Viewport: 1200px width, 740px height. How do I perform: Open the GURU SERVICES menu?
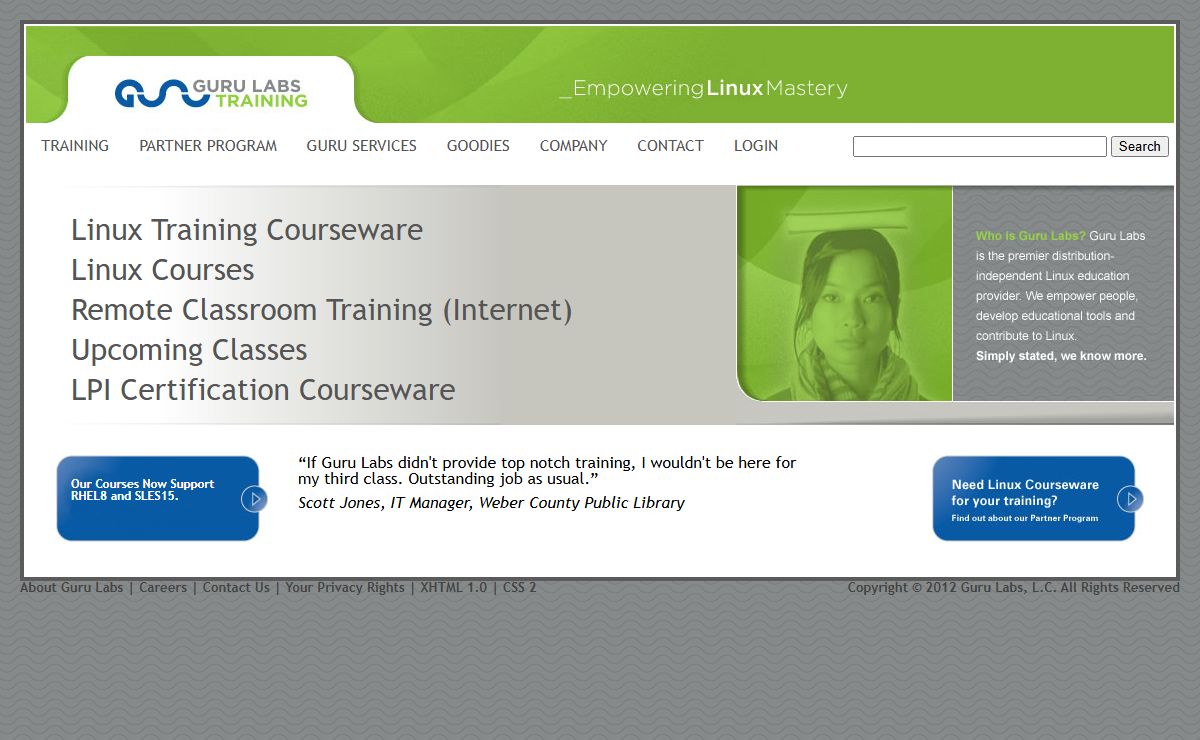point(362,146)
